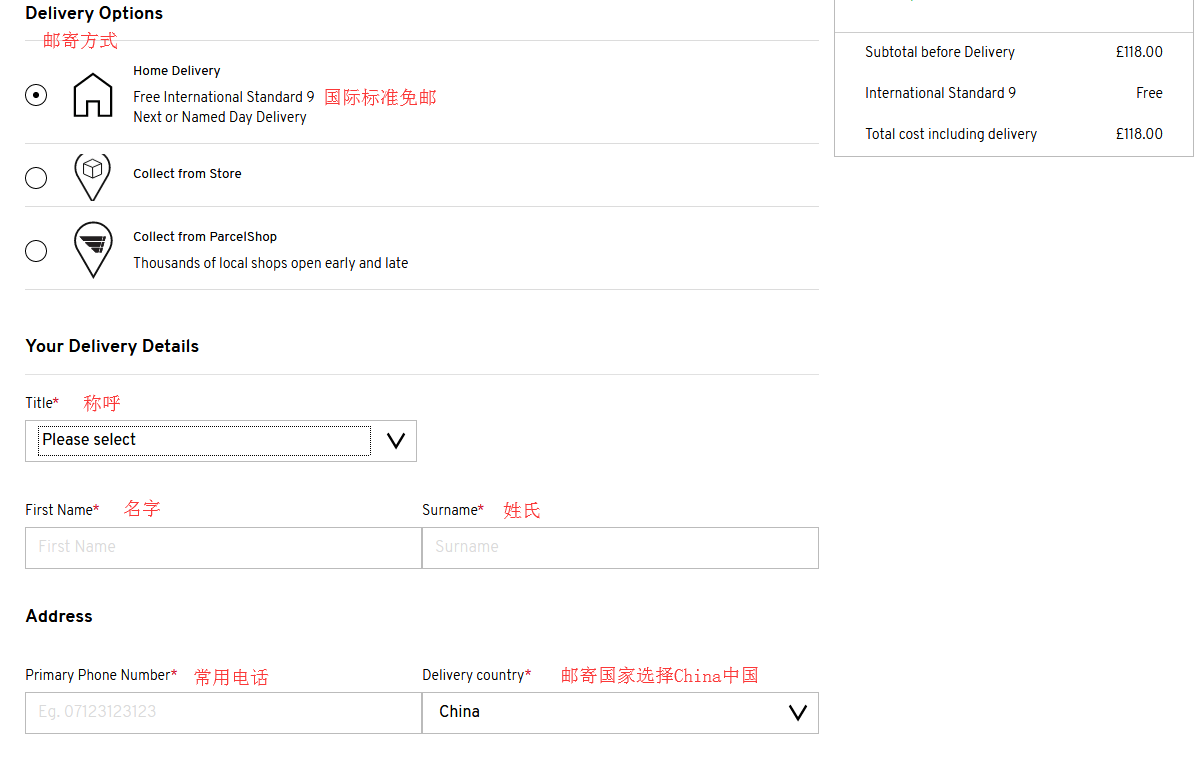This screenshot has width=1196, height=762.
Task: Click the box pin icon for store collection
Action: click(93, 175)
